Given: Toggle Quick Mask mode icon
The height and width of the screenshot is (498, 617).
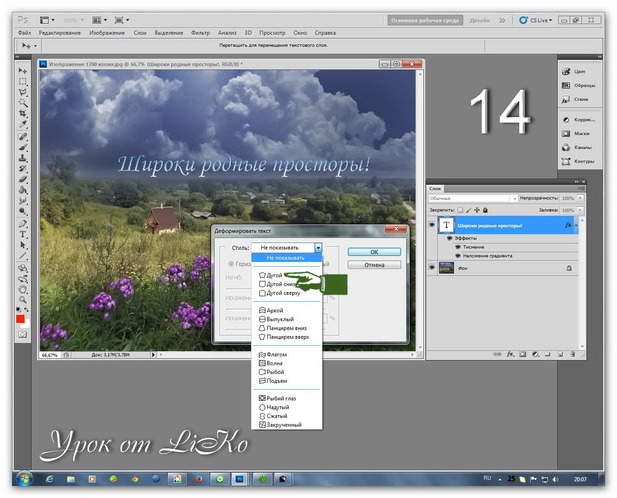Looking at the screenshot, I should point(22,335).
